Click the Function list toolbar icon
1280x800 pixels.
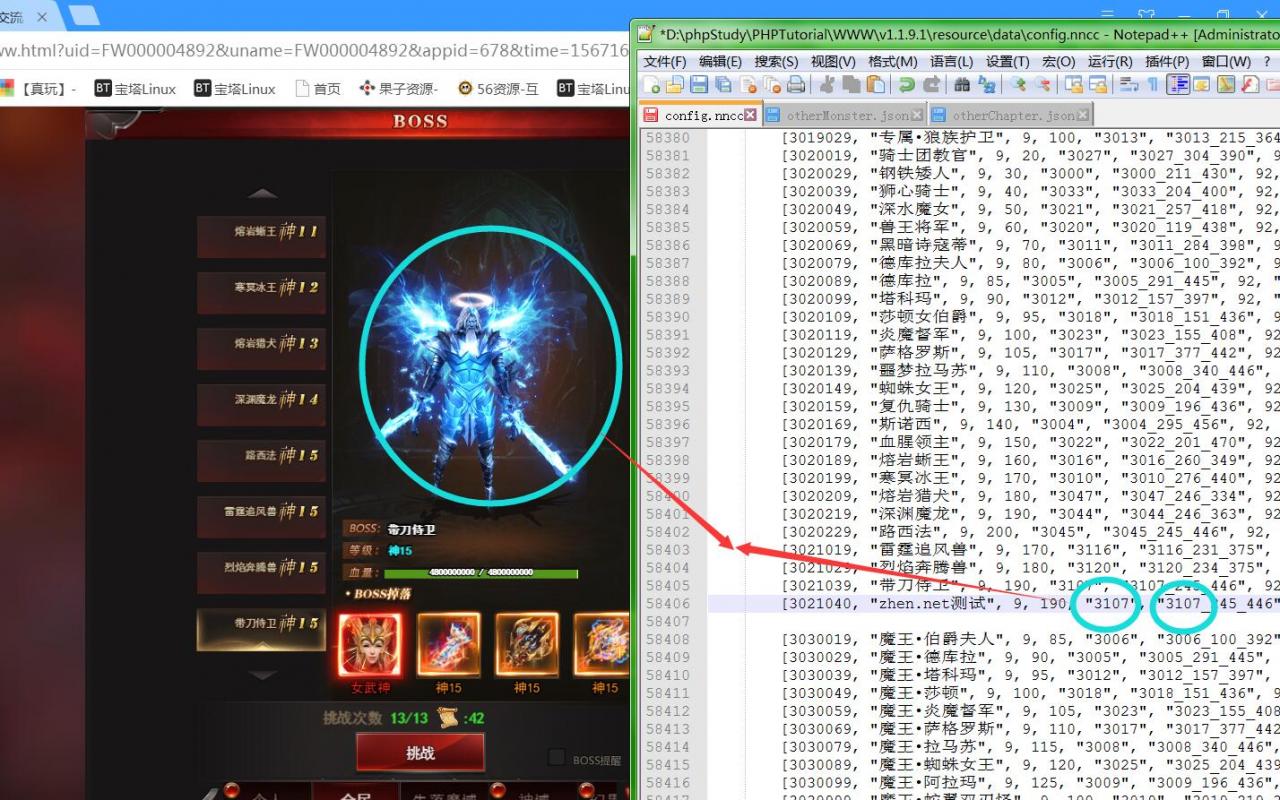click(1249, 85)
